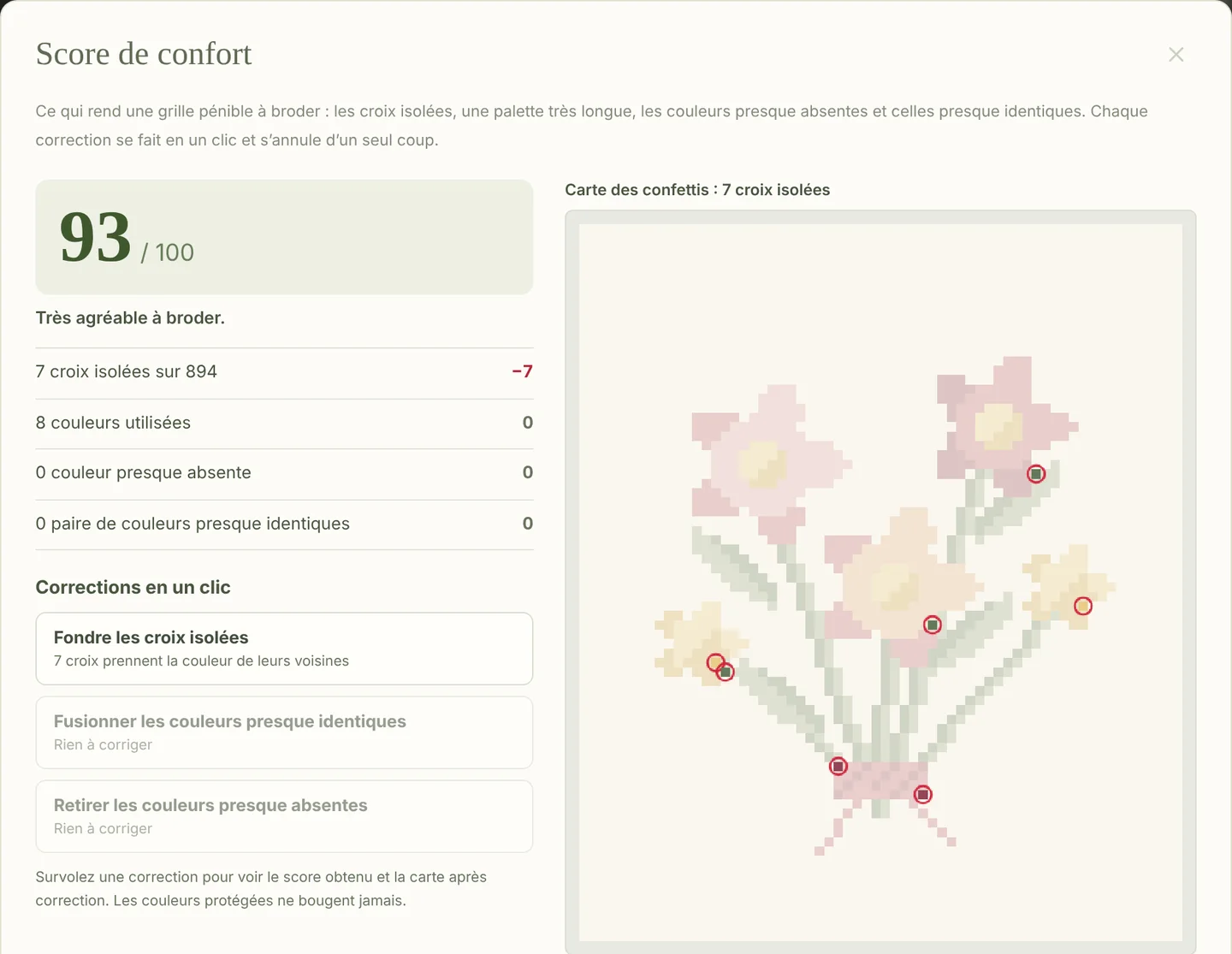Click the Fondre les croix isolées button
Screen dimensions: 1232x954
(284, 649)
